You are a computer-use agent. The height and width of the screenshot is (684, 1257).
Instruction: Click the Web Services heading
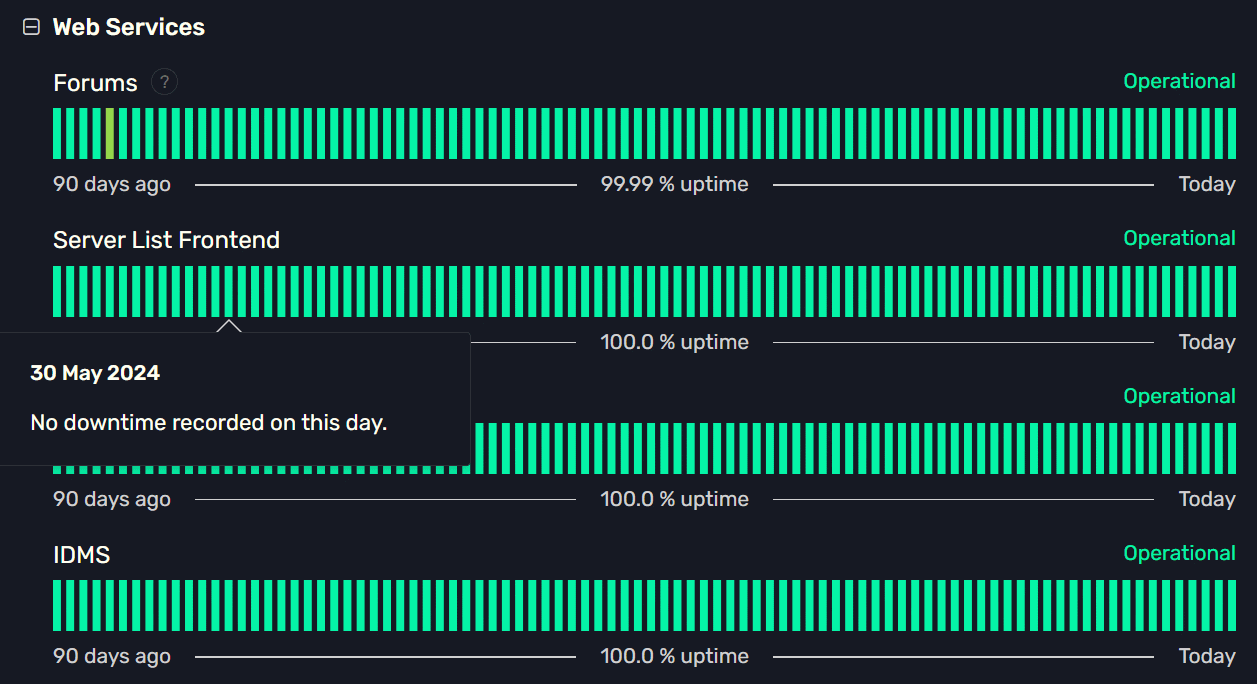click(129, 27)
